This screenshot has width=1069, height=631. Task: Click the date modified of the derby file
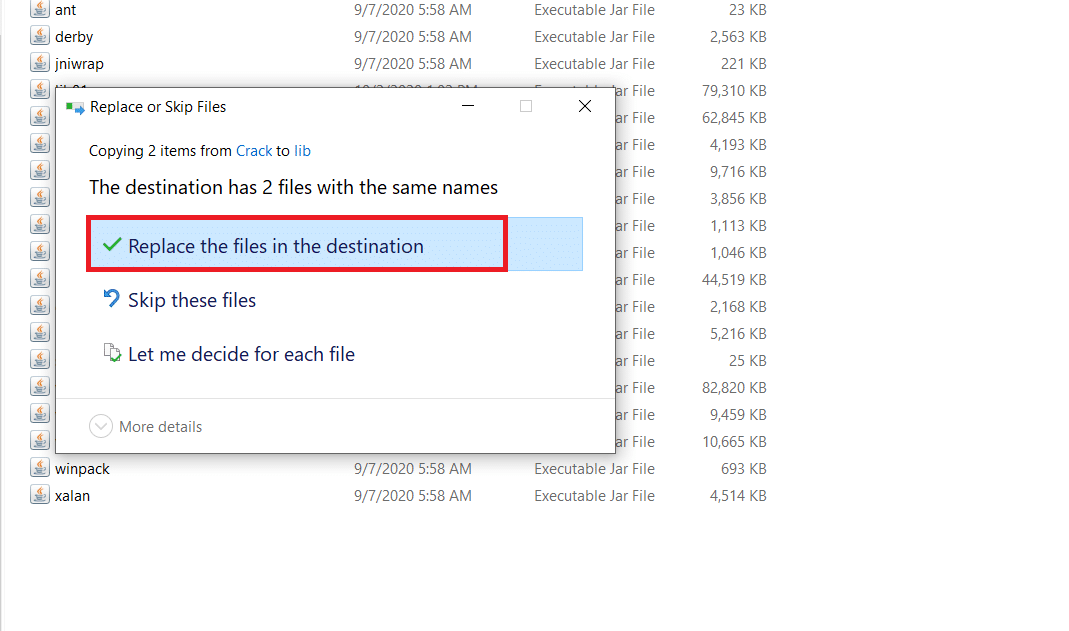412,37
